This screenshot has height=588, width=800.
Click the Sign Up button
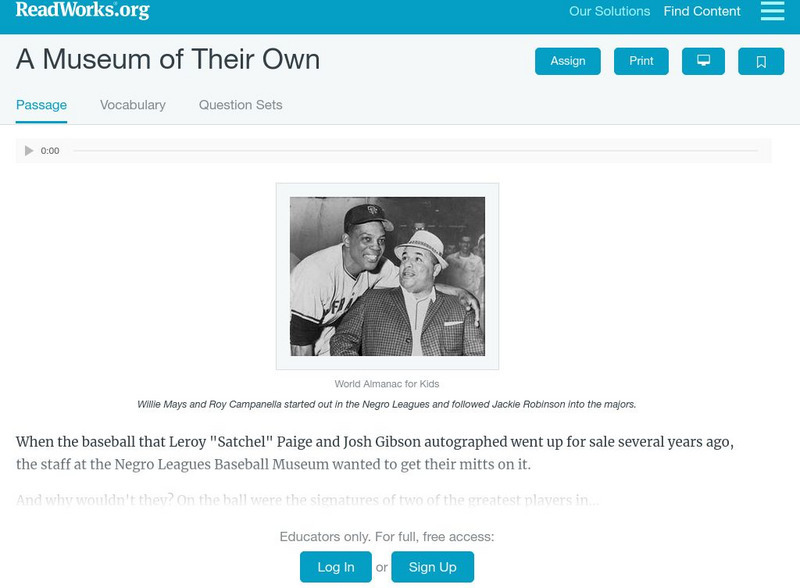click(x=432, y=567)
